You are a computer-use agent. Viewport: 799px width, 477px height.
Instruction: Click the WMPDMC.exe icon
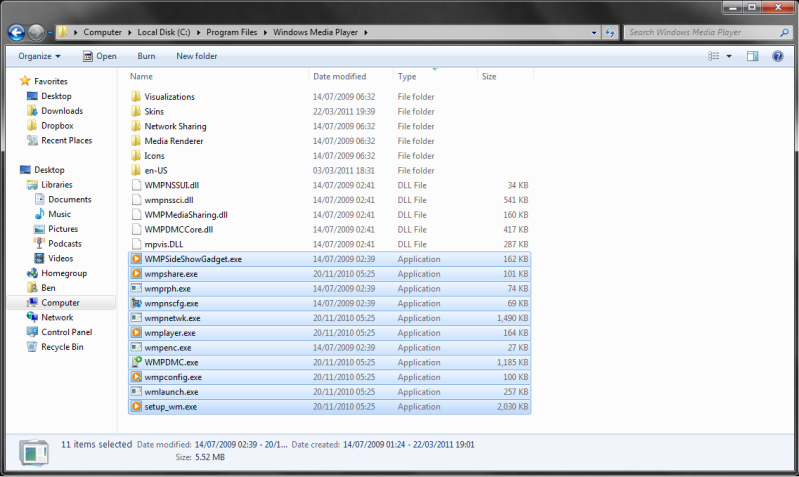[136, 362]
